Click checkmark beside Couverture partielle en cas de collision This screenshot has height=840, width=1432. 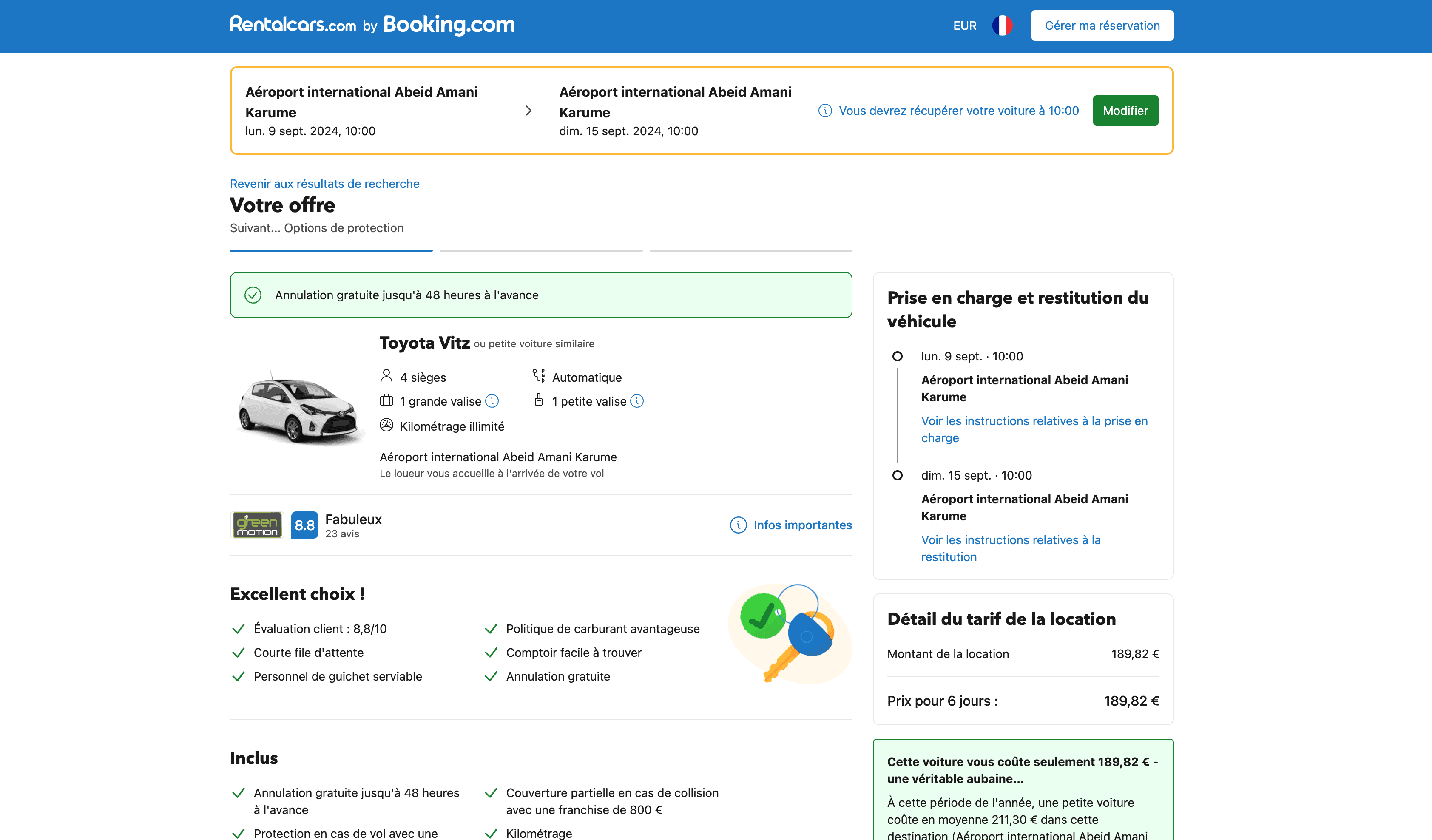click(x=491, y=793)
